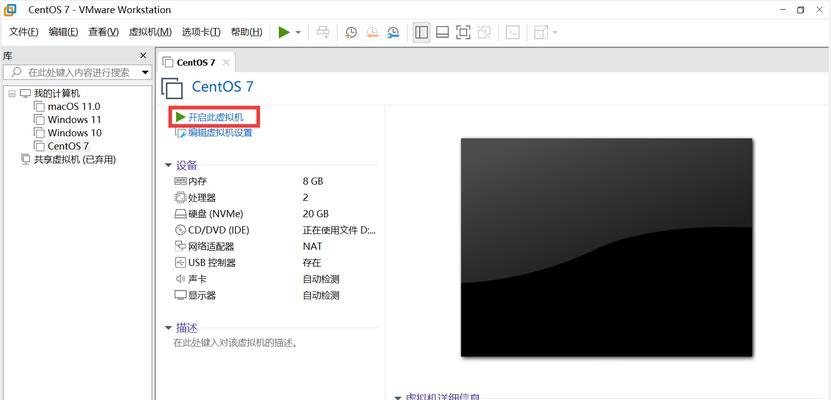Close the CentOS 7 tab

[x=226, y=63]
